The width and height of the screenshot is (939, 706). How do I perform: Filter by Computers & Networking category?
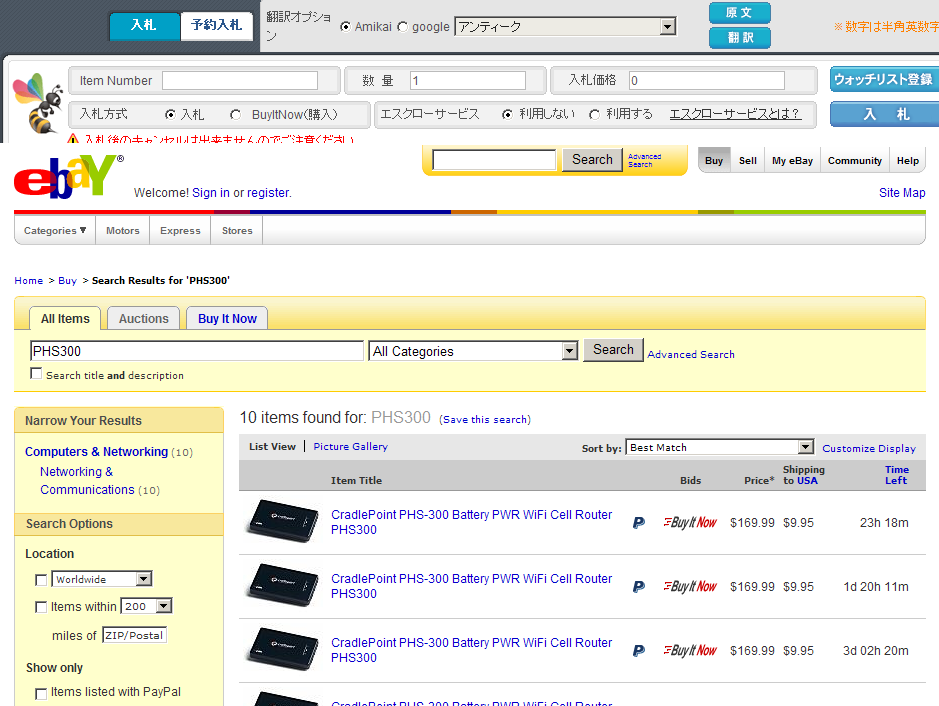pos(96,452)
